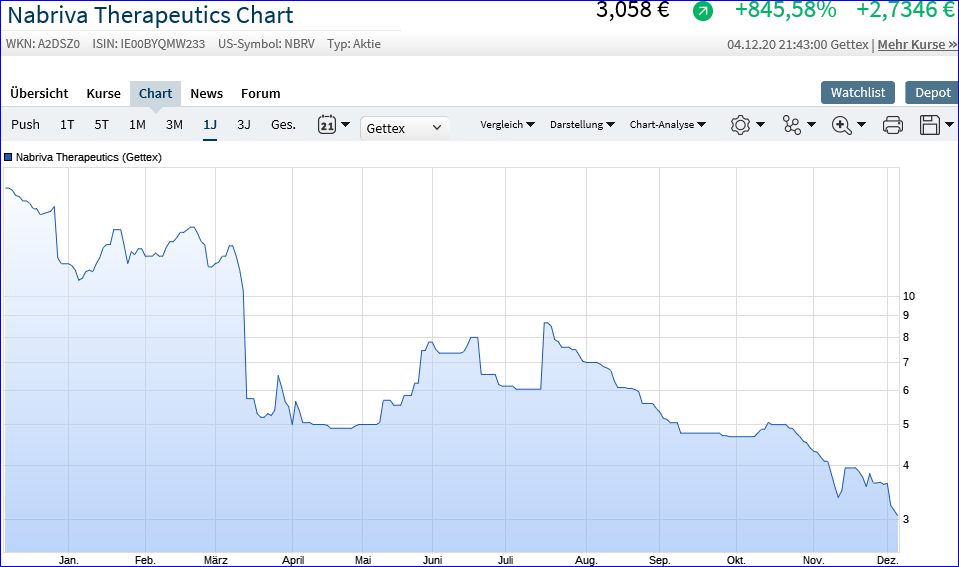Click the ISIN IE00BYQMW233 text
The height and width of the screenshot is (567, 959).
click(x=149, y=44)
